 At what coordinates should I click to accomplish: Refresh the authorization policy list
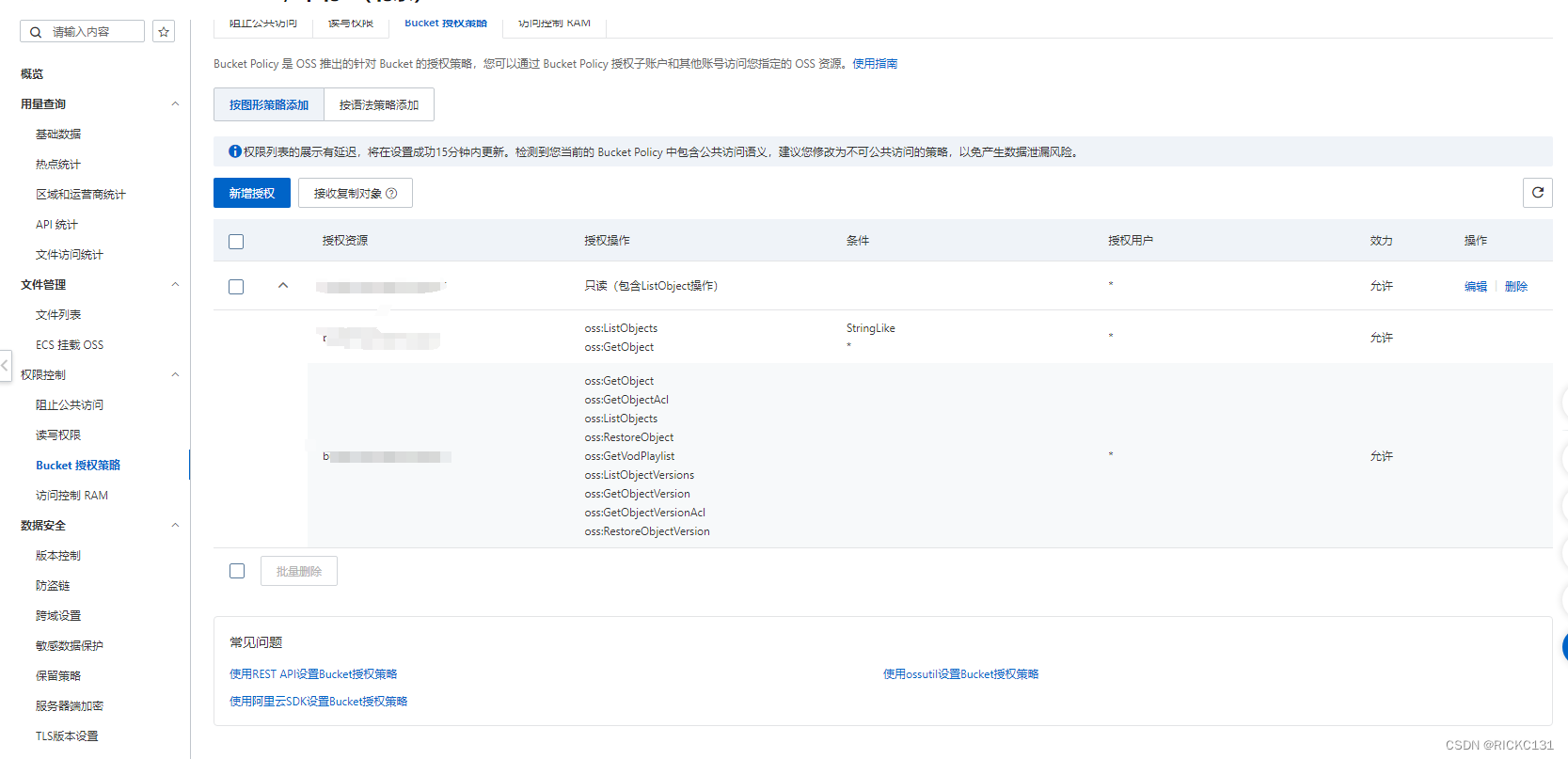pos(1538,193)
